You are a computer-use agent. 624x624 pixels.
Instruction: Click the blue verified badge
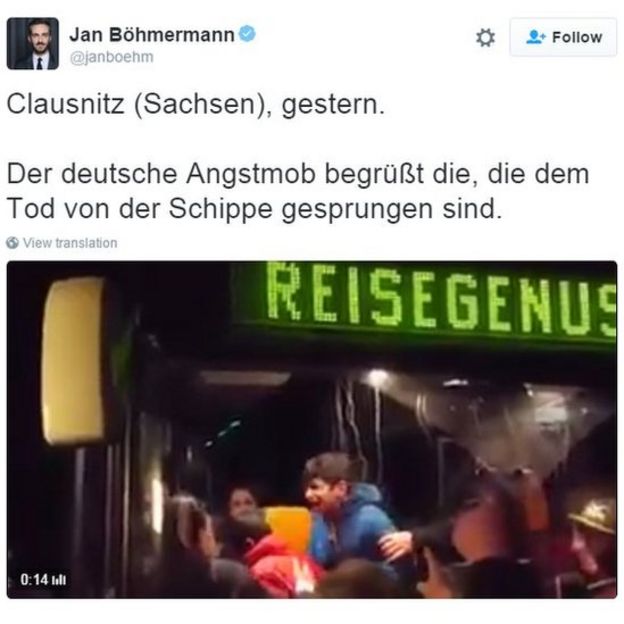pos(247,33)
